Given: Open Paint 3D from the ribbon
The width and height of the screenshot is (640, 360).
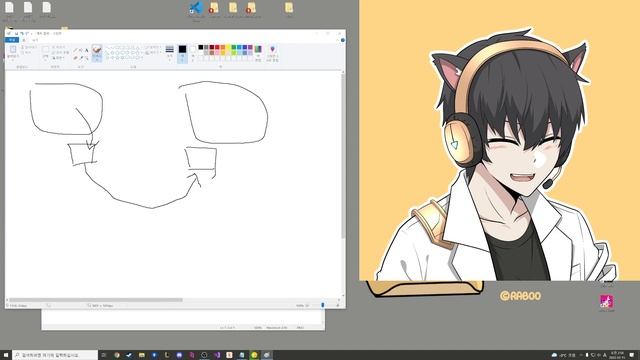Looking at the screenshot, I should (x=272, y=53).
